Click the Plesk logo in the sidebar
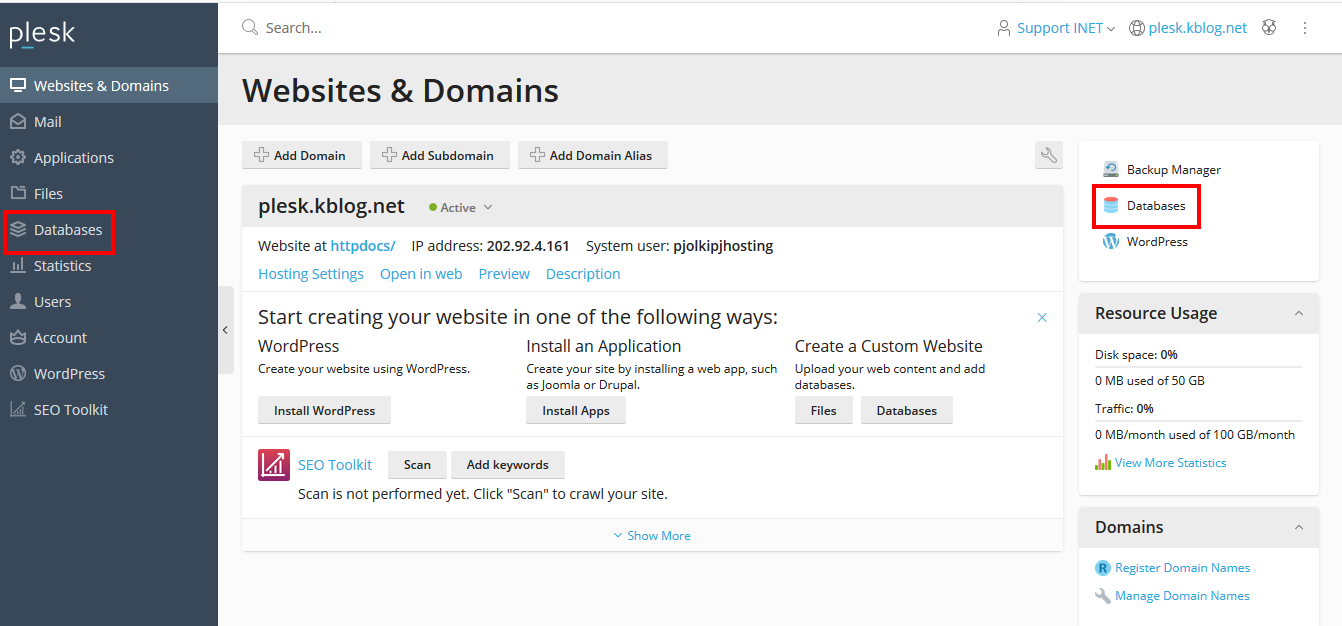Image resolution: width=1342 pixels, height=626 pixels. pos(43,35)
